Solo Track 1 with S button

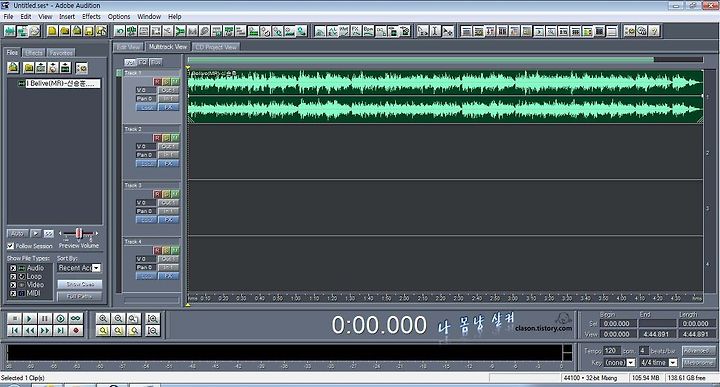coord(166,82)
